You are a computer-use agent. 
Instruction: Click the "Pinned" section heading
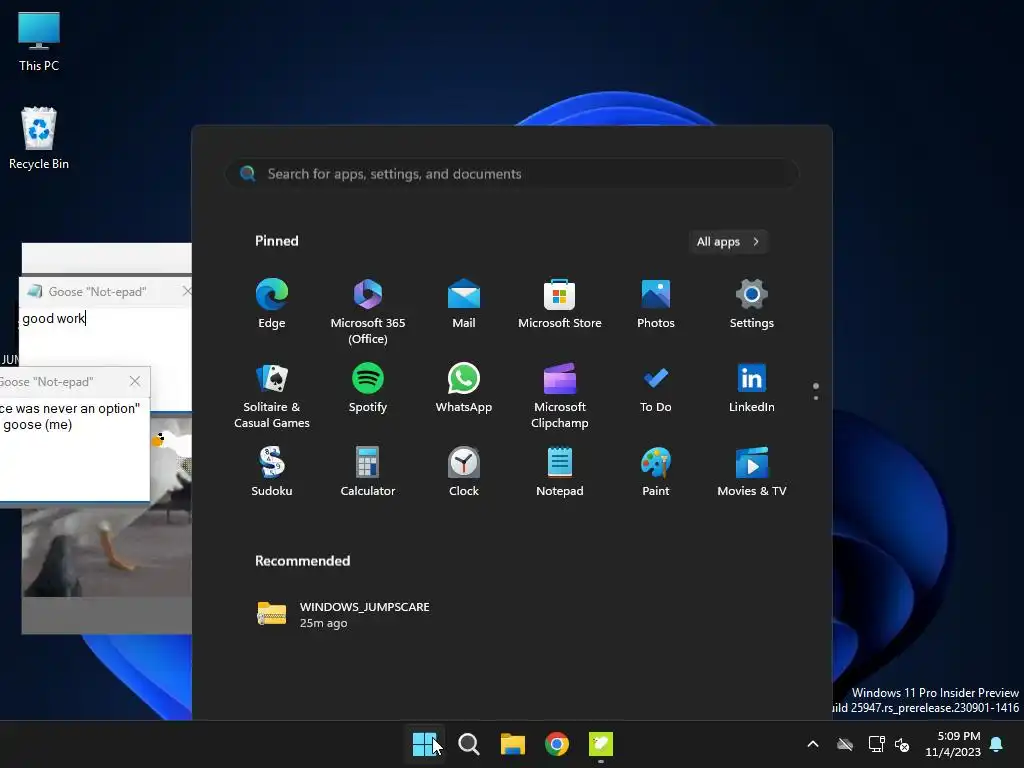[277, 241]
